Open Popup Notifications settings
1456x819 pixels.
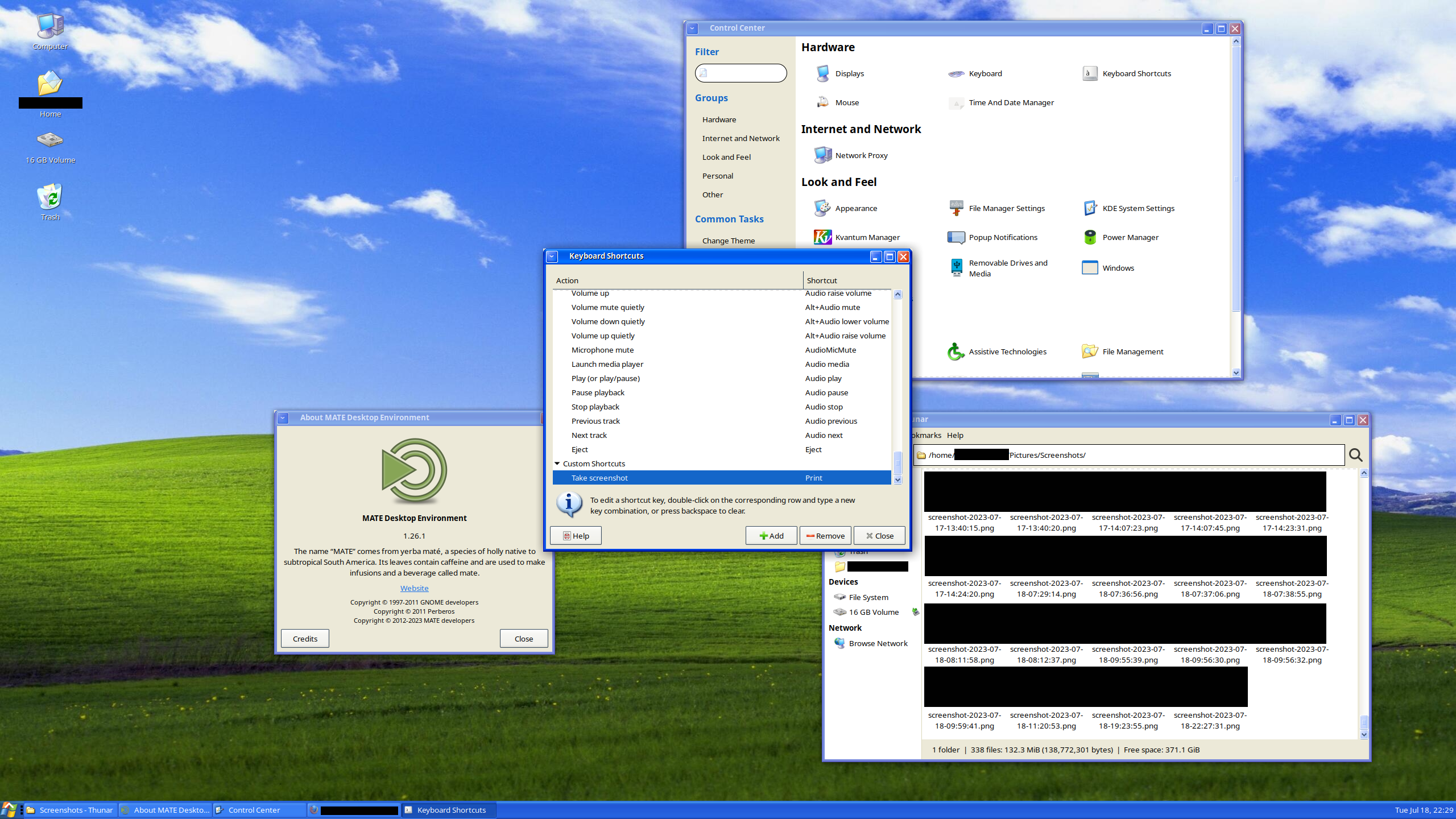pos(993,237)
